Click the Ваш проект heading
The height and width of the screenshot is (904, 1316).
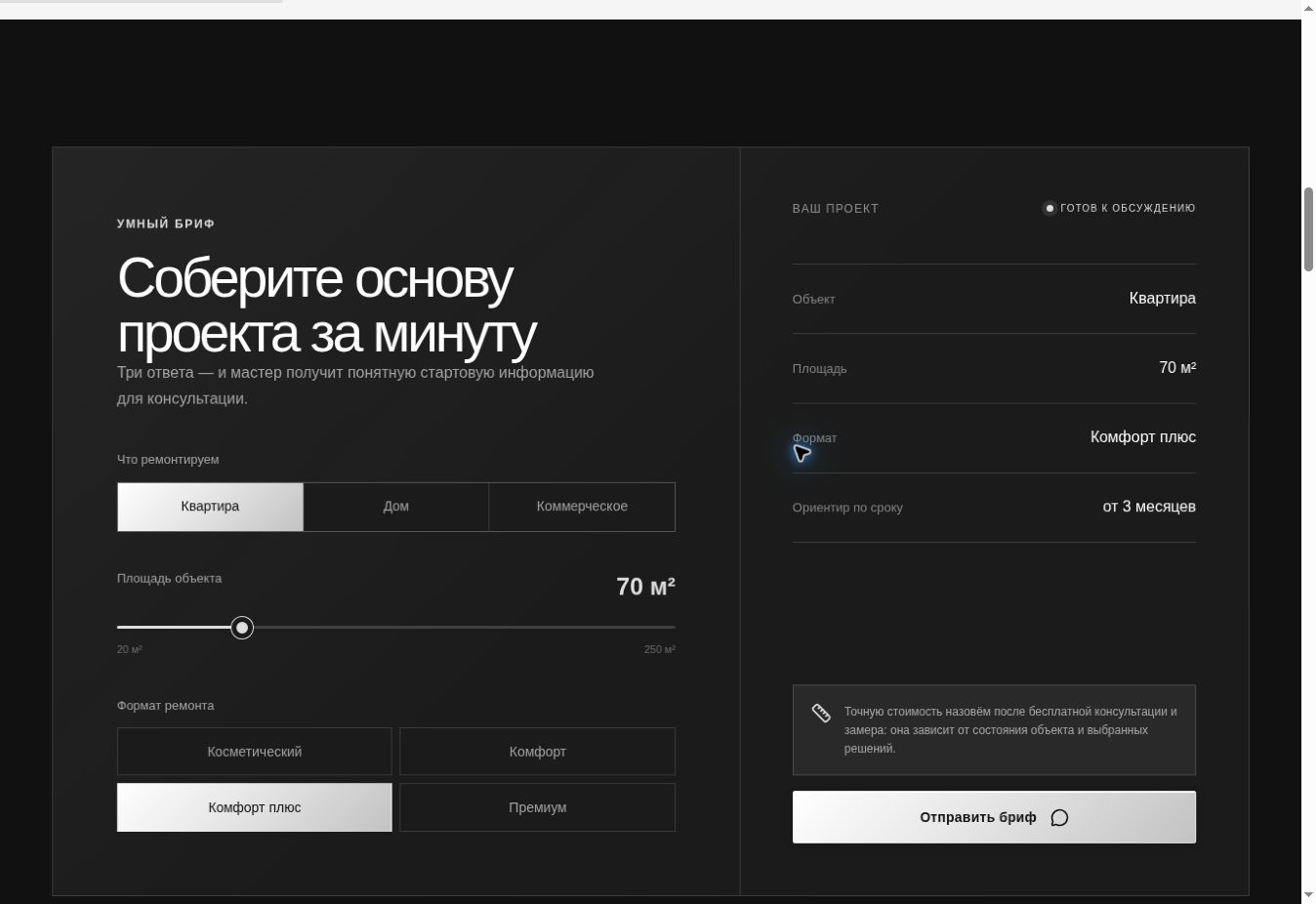(x=836, y=208)
